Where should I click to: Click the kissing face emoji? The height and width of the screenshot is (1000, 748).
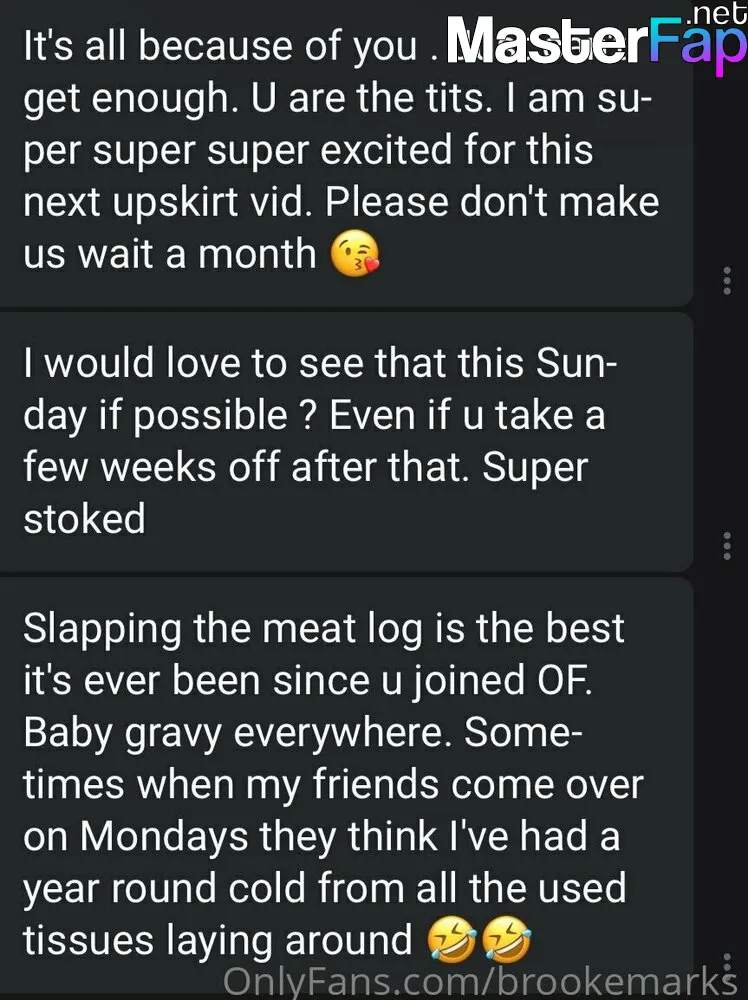tap(355, 254)
